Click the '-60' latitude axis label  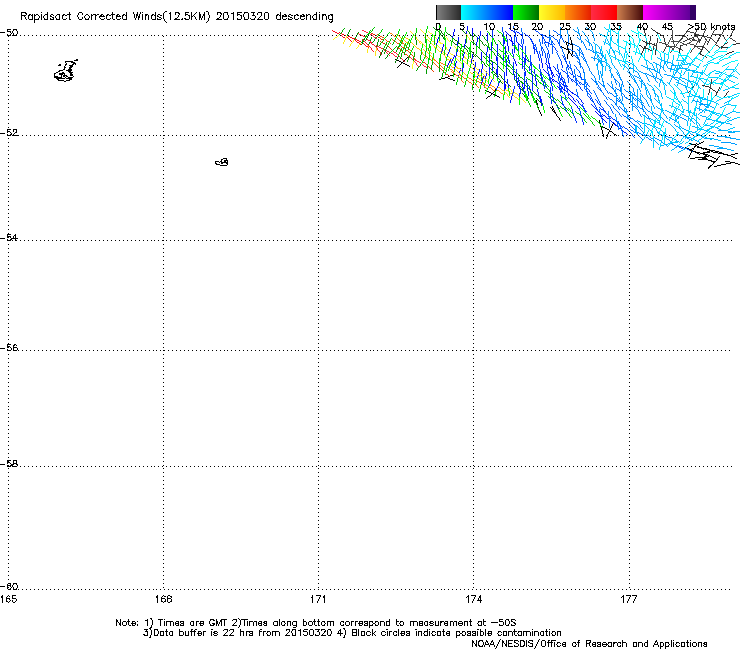click(9, 586)
